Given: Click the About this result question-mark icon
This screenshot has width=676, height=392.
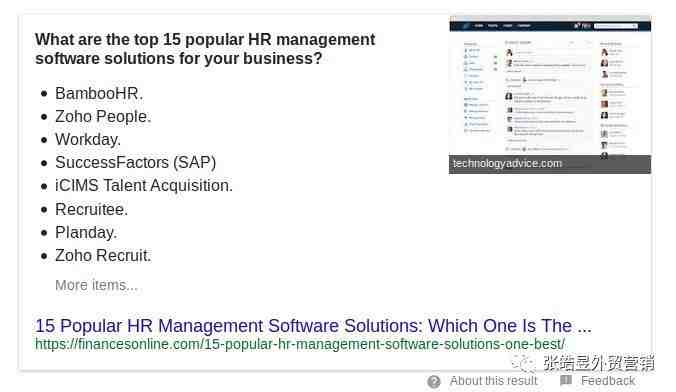Looking at the screenshot, I should coord(434,382).
